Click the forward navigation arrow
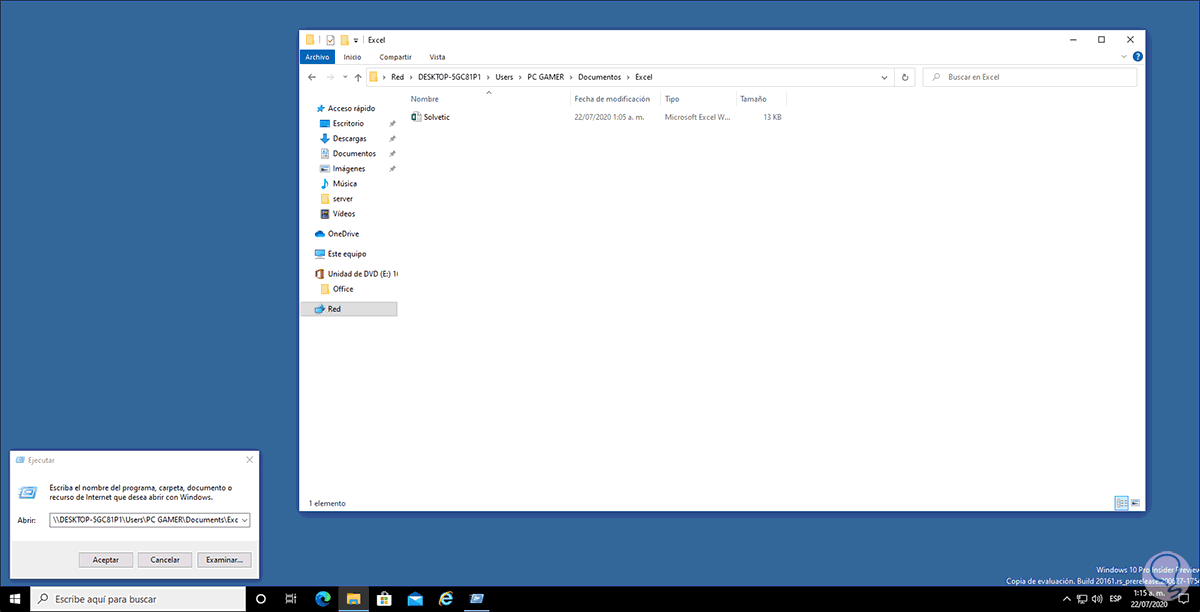This screenshot has width=1200, height=612. (x=329, y=77)
